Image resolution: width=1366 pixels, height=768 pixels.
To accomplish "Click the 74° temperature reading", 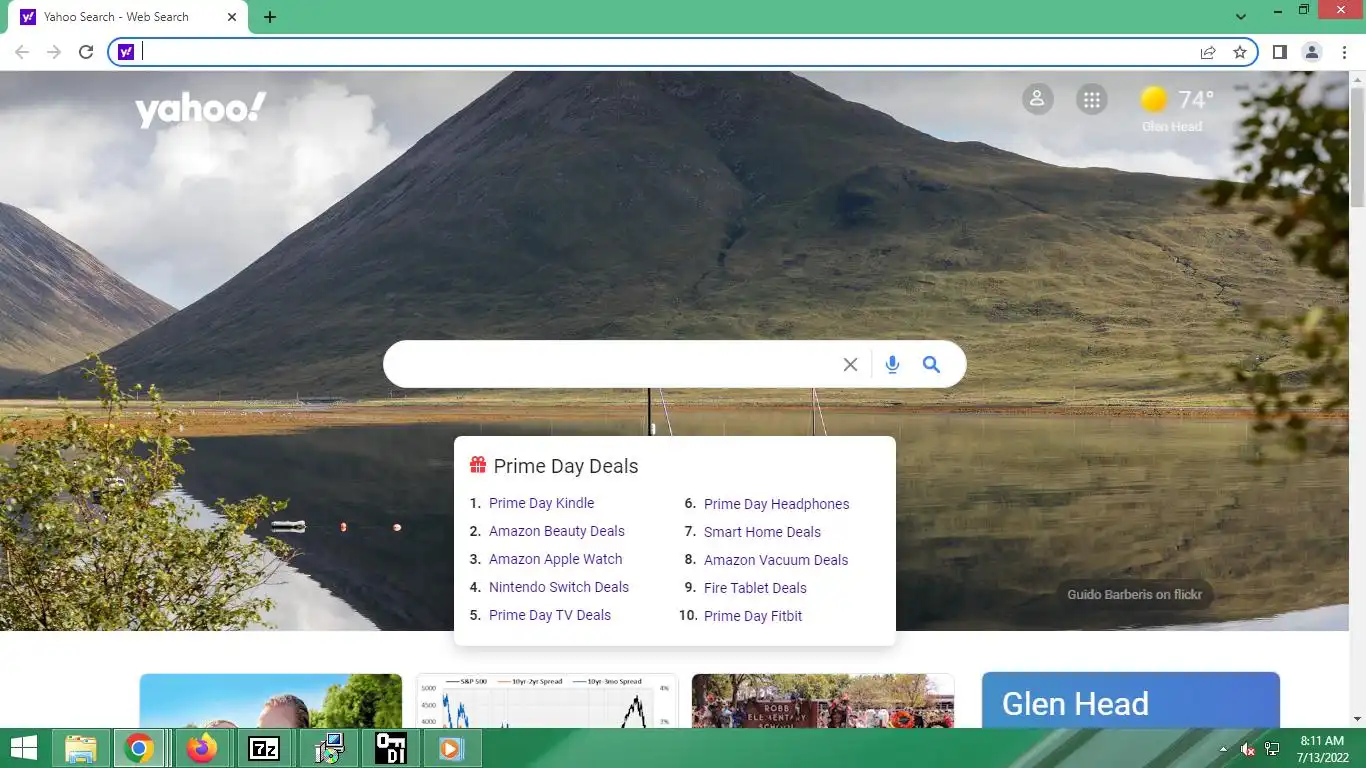I will coord(1195,99).
